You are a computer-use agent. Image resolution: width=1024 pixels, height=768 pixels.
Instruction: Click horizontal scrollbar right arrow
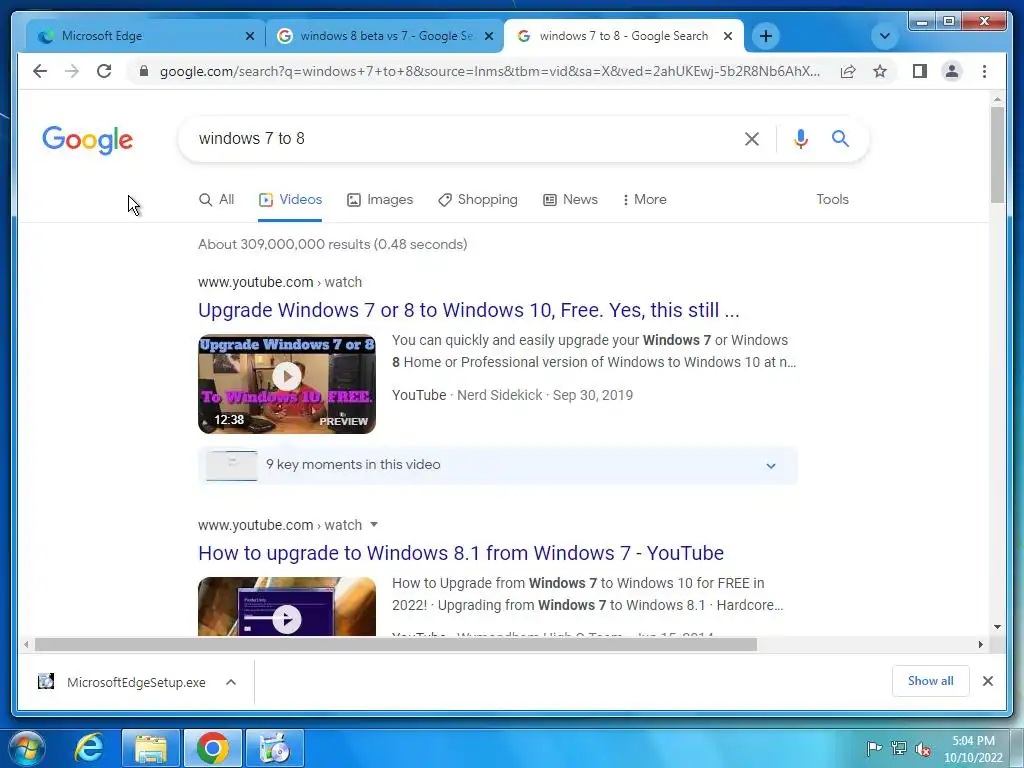point(980,645)
